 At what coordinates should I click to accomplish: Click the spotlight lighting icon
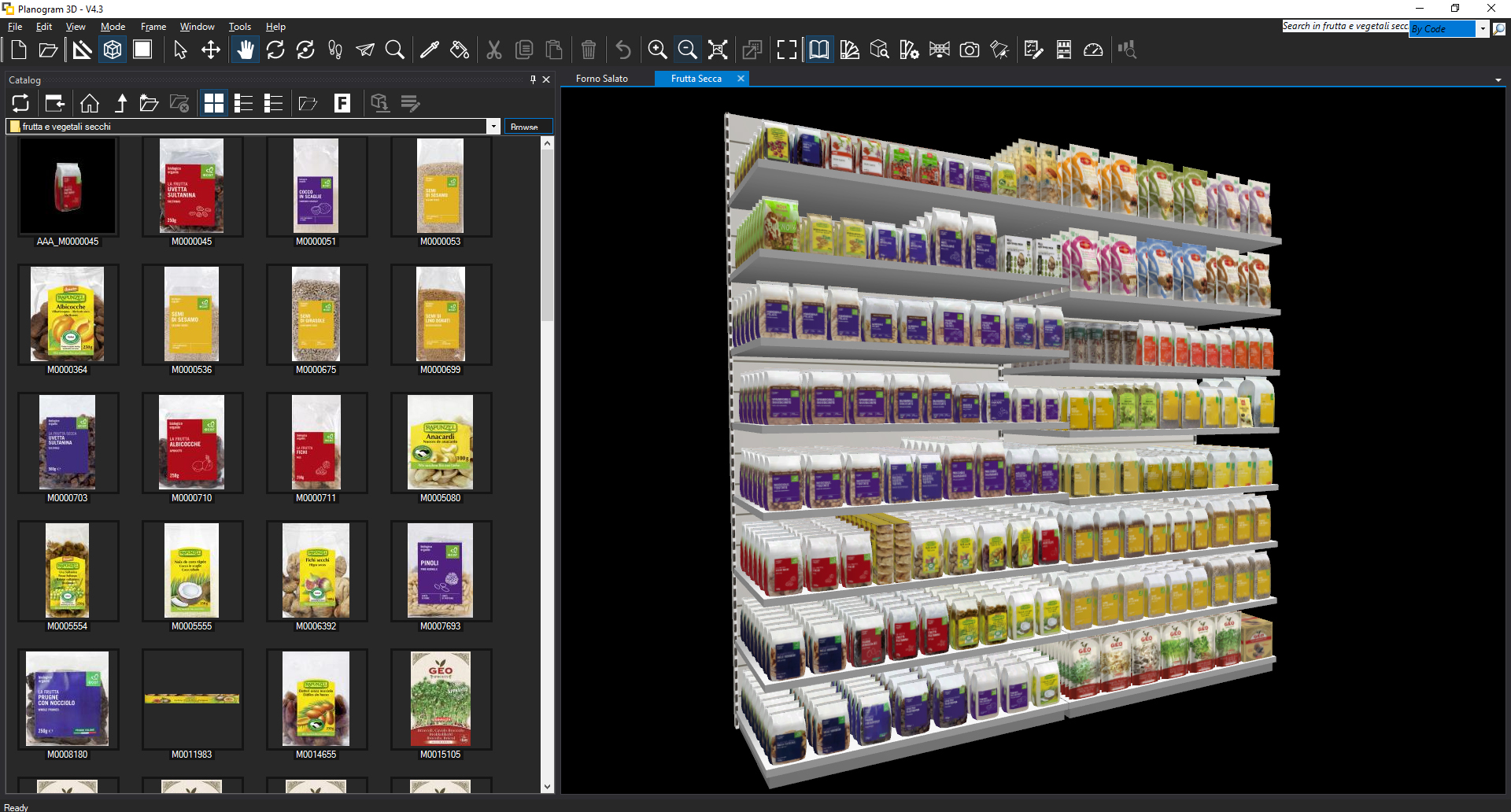click(x=999, y=50)
